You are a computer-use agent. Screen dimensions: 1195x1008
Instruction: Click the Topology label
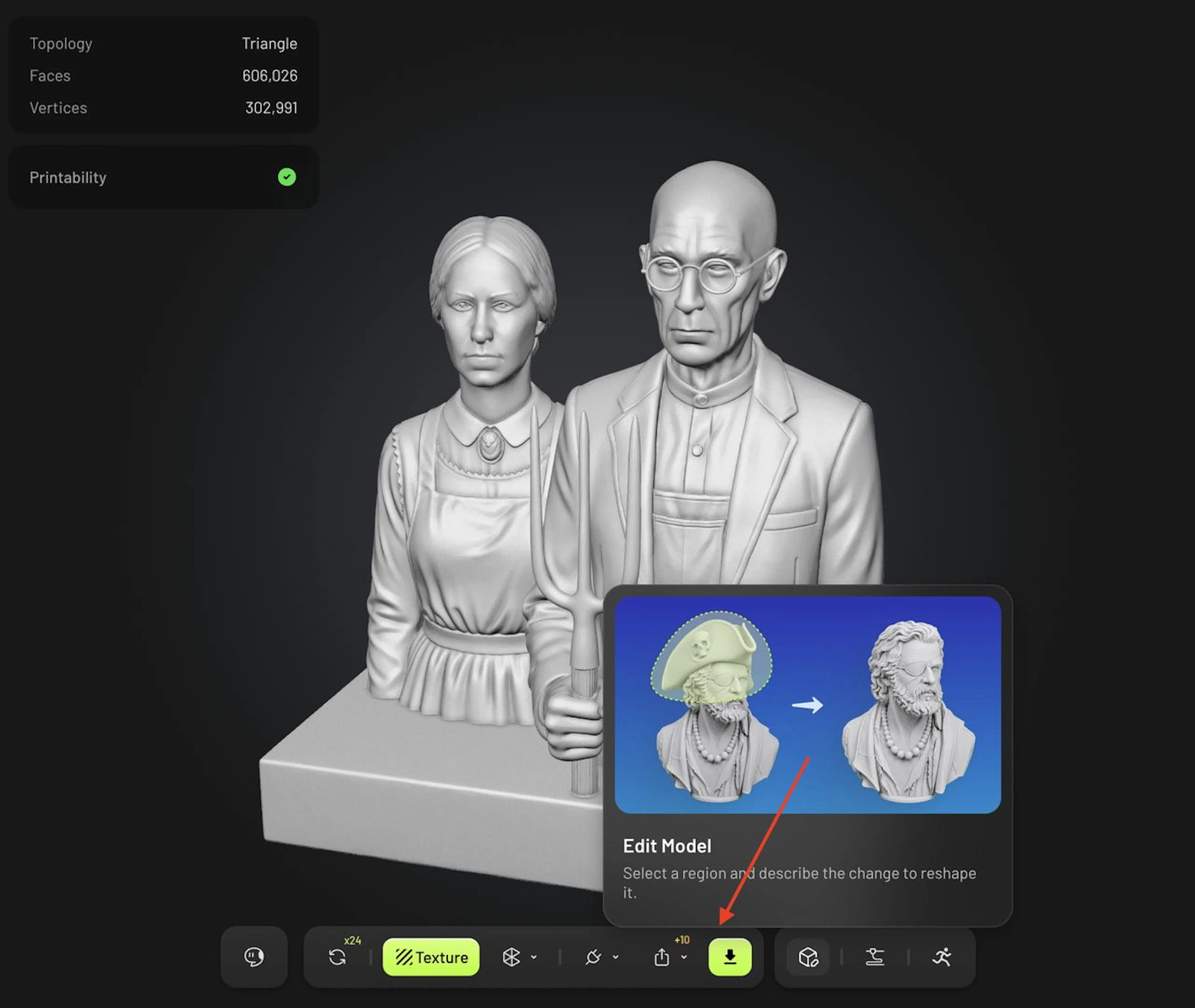61,44
